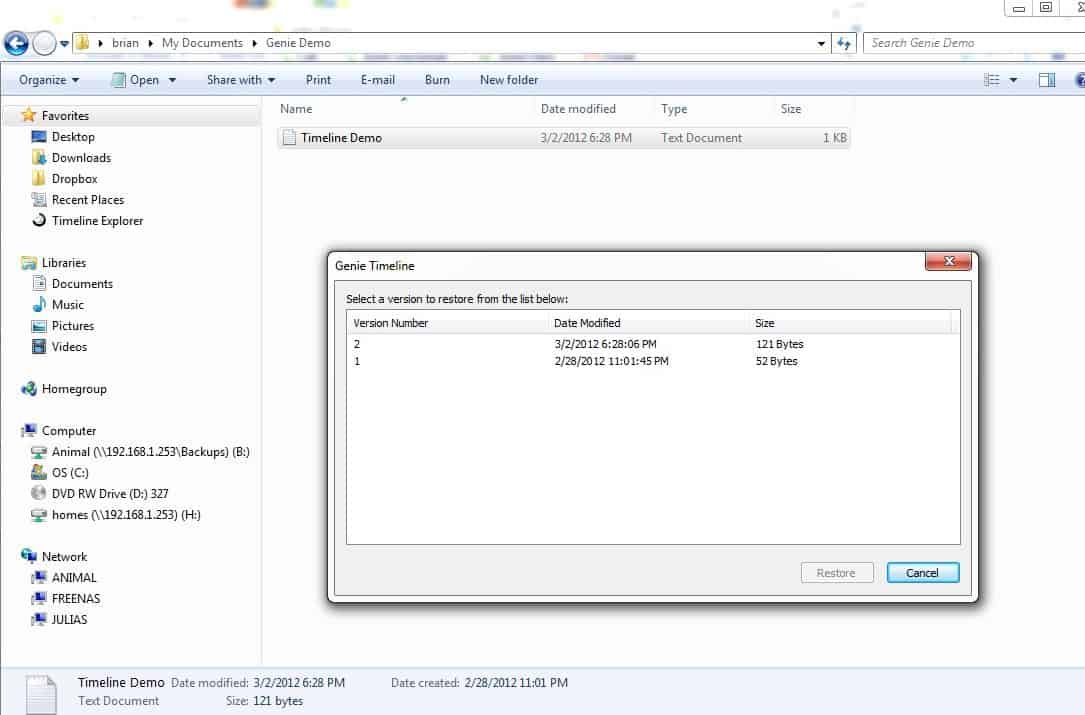
Task: Sort by Version Number column
Action: click(446, 323)
